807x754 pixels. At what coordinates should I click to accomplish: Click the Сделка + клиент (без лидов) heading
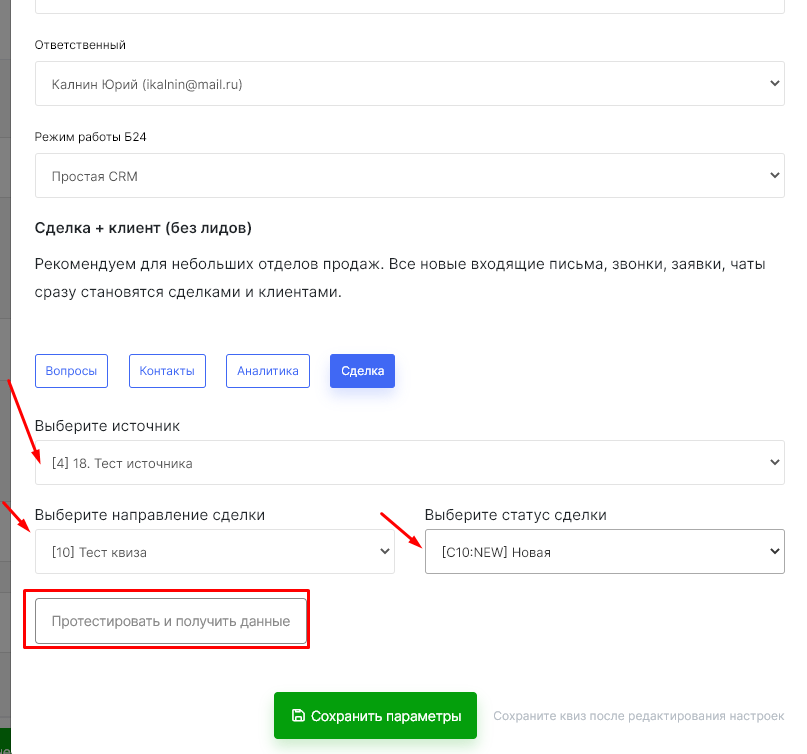(143, 228)
